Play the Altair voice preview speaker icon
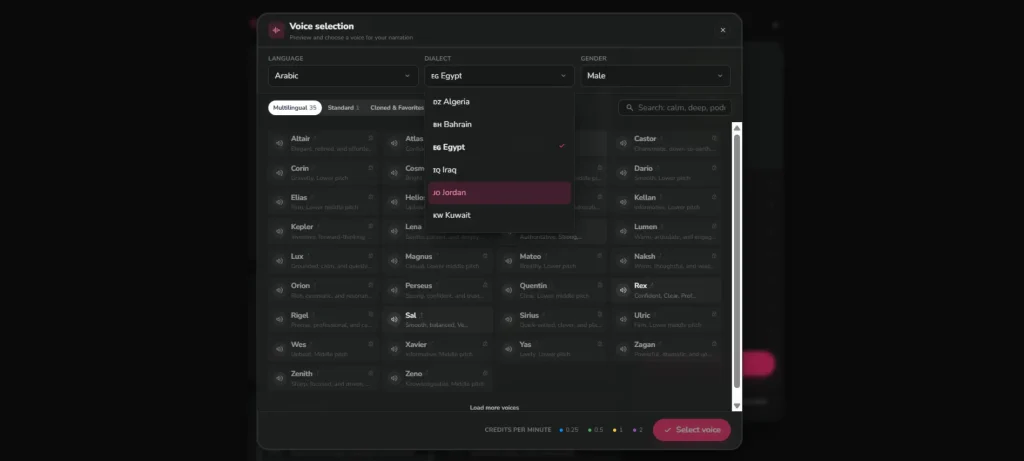The height and width of the screenshot is (461, 1024). [280, 144]
